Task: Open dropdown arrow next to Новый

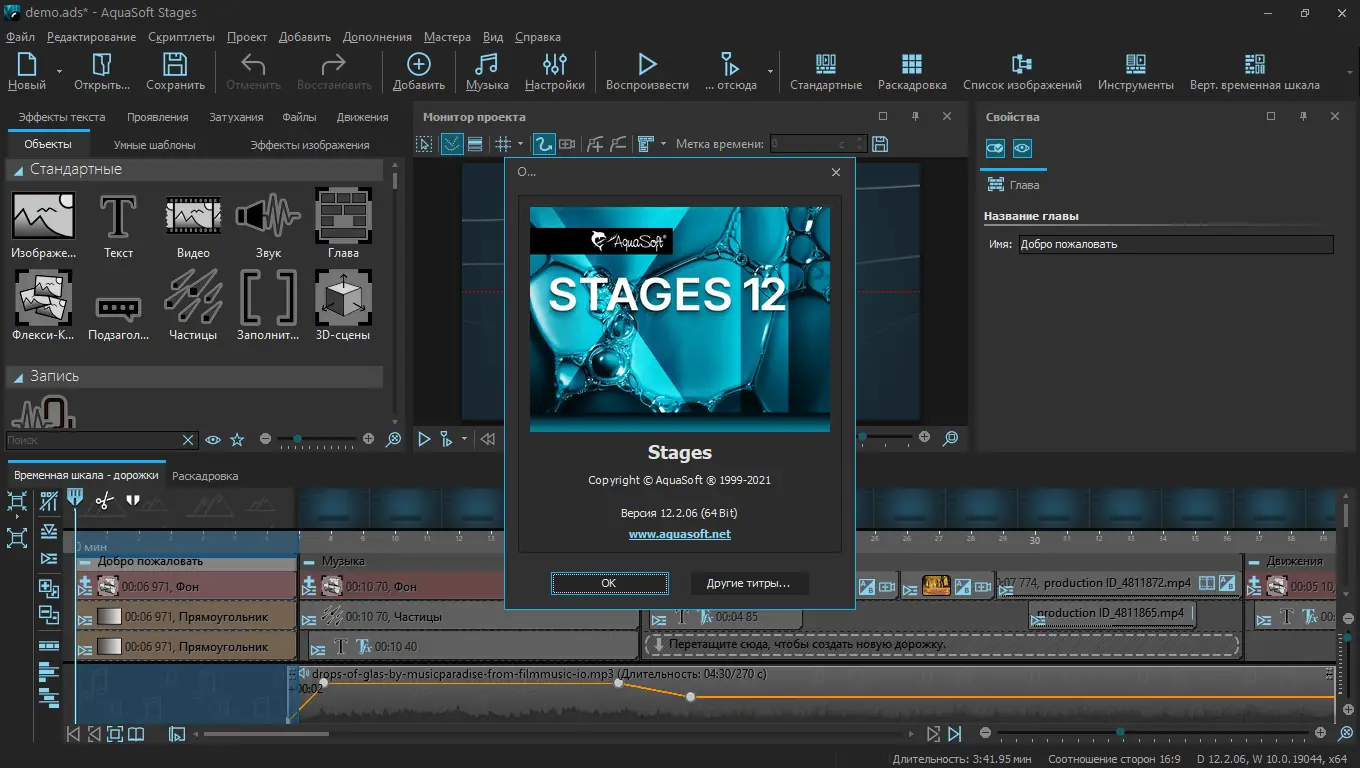Action: [59, 72]
